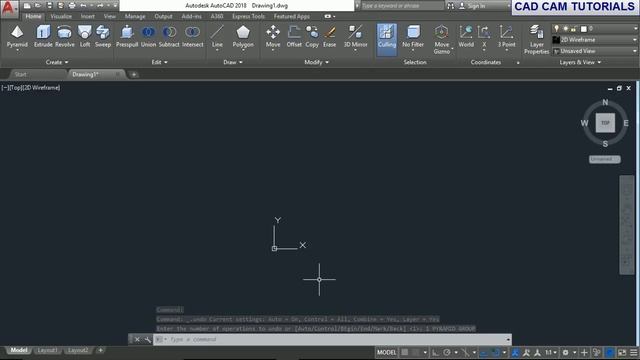Switch to the Insert ribbon tab

(x=87, y=16)
